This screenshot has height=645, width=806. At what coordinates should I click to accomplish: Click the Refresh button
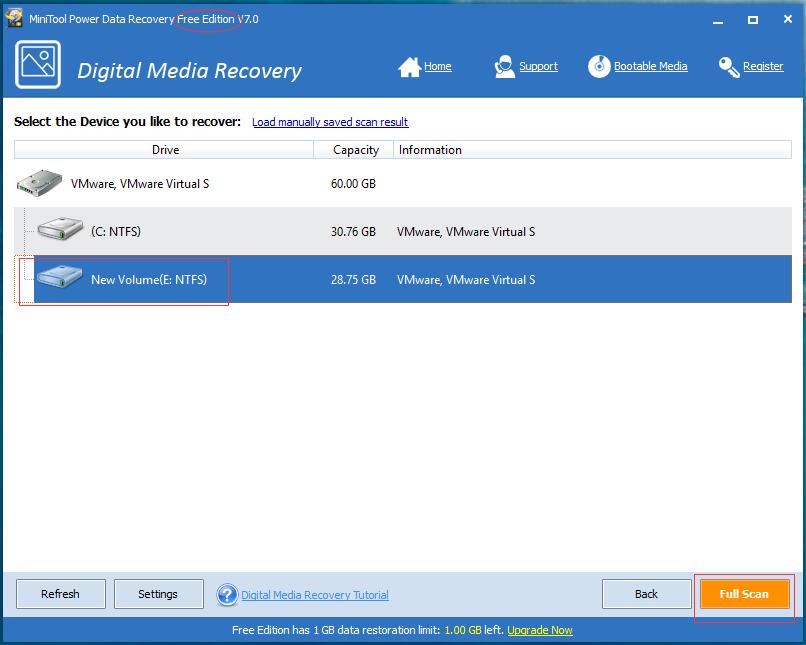coord(61,594)
